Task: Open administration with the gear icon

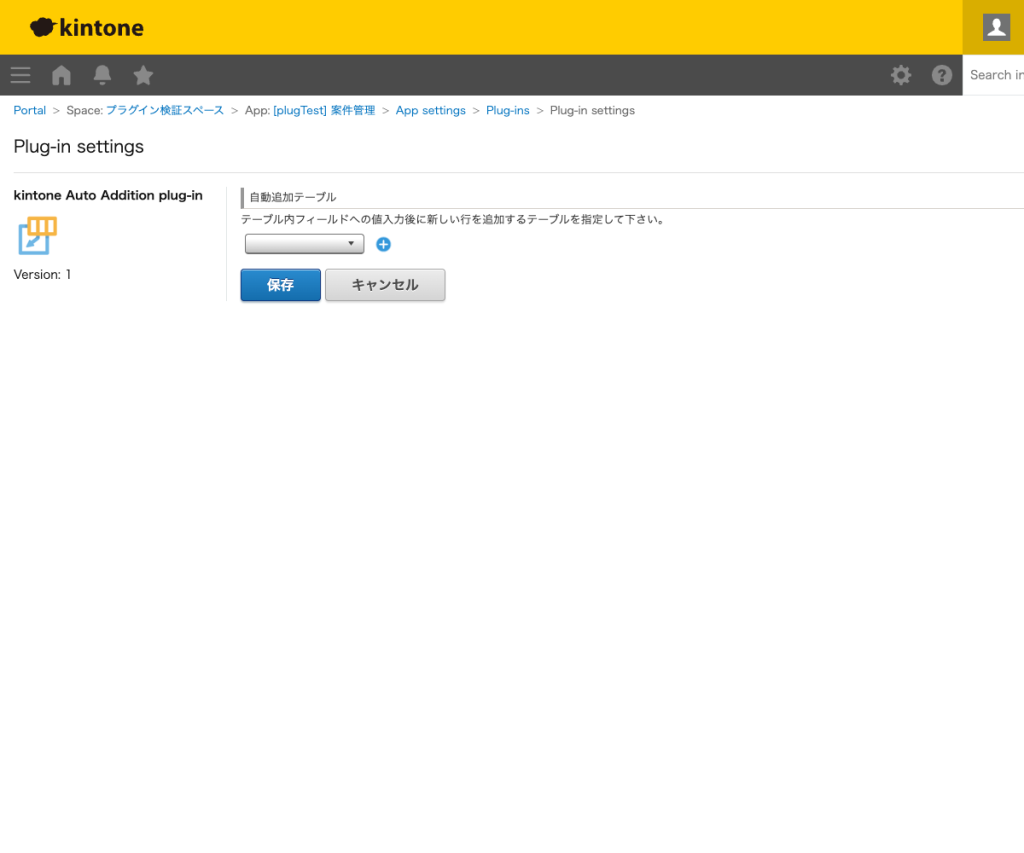Action: [x=901, y=75]
